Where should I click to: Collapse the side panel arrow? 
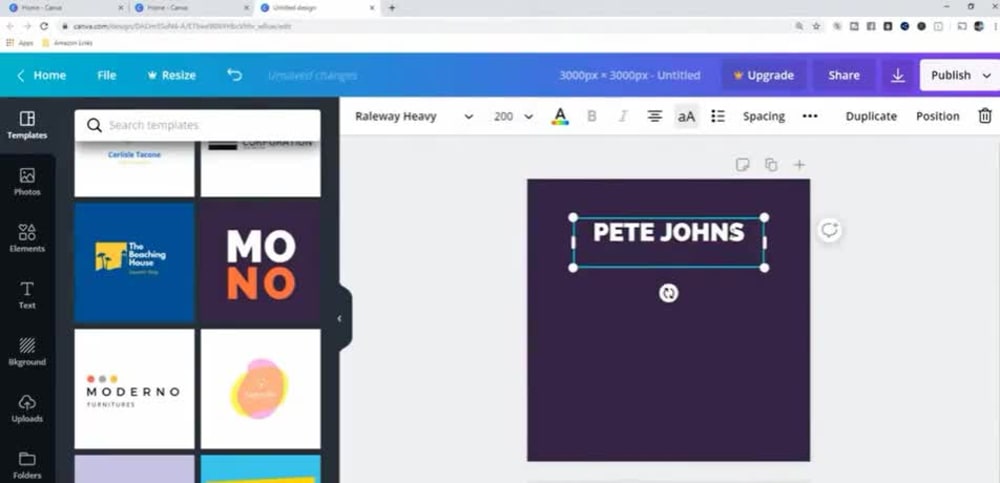[340, 318]
